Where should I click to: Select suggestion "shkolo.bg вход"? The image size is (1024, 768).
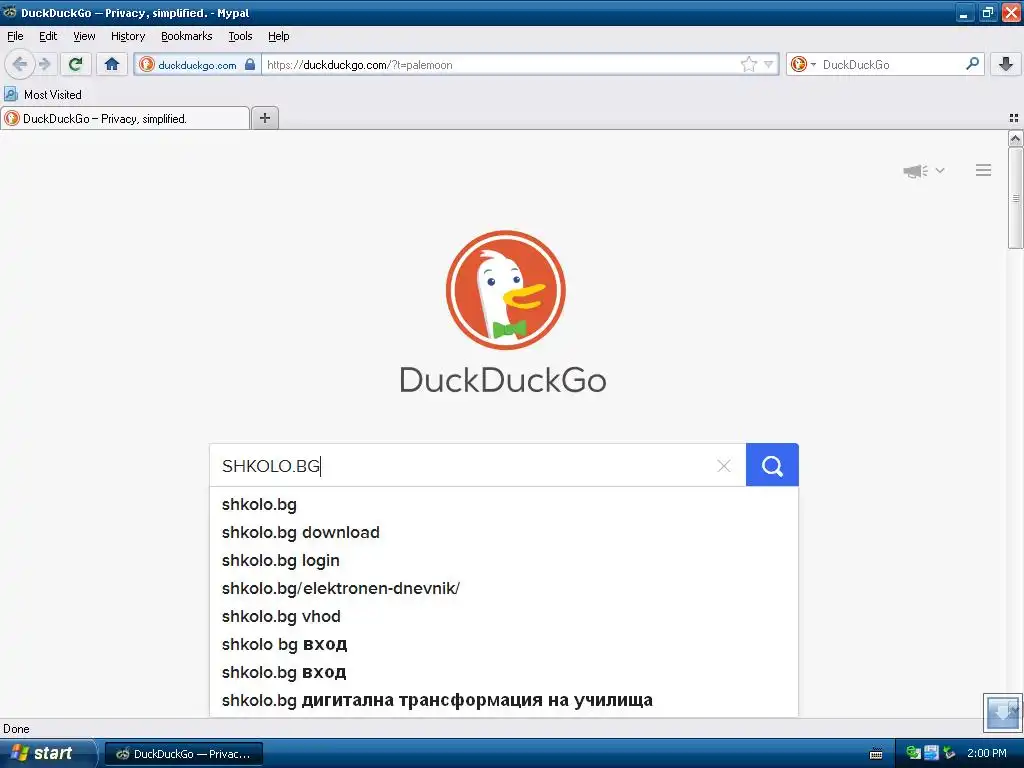click(x=504, y=673)
